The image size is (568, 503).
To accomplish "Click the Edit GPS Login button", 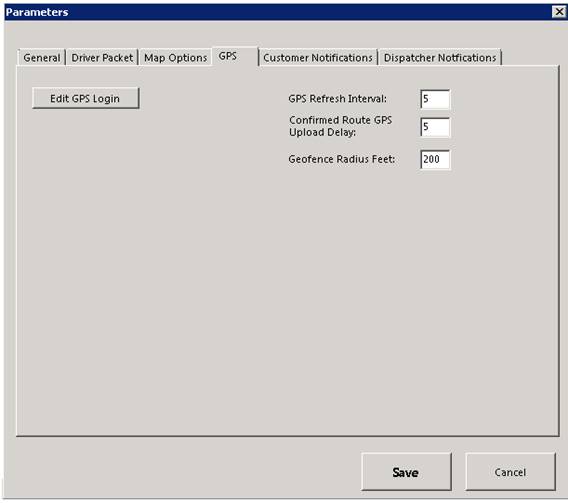I will pos(85,98).
